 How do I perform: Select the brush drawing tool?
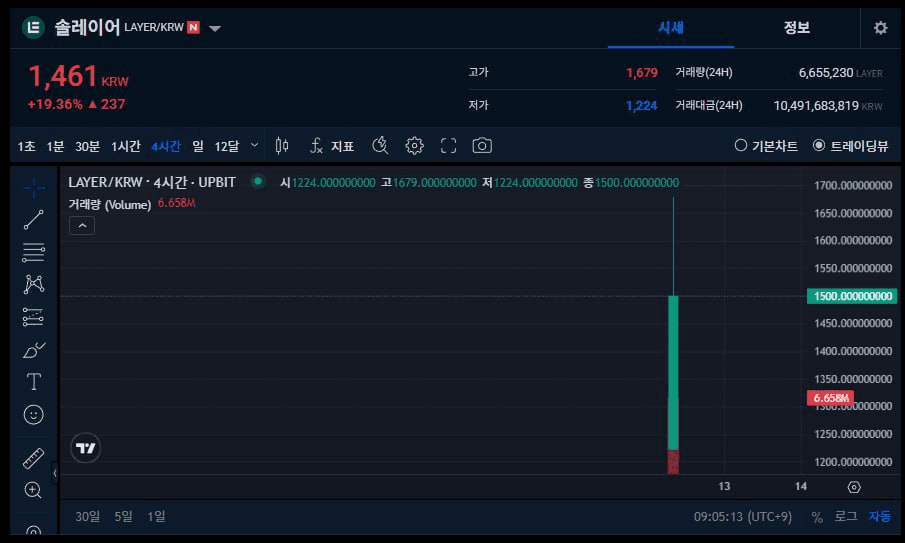point(33,350)
